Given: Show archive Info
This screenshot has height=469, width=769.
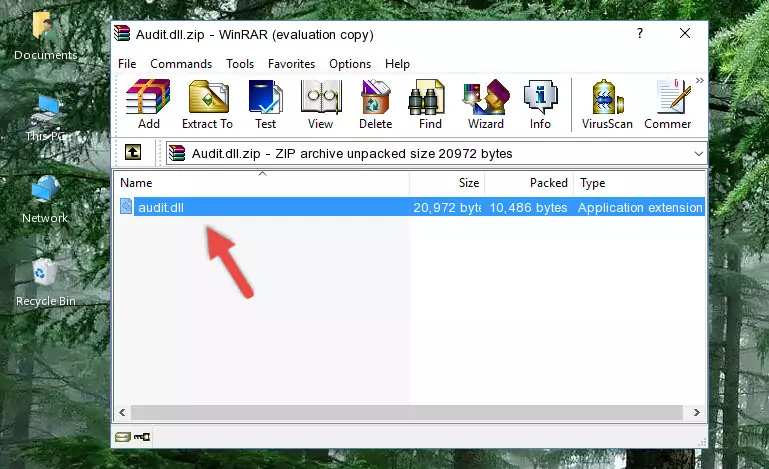Looking at the screenshot, I should [x=540, y=104].
